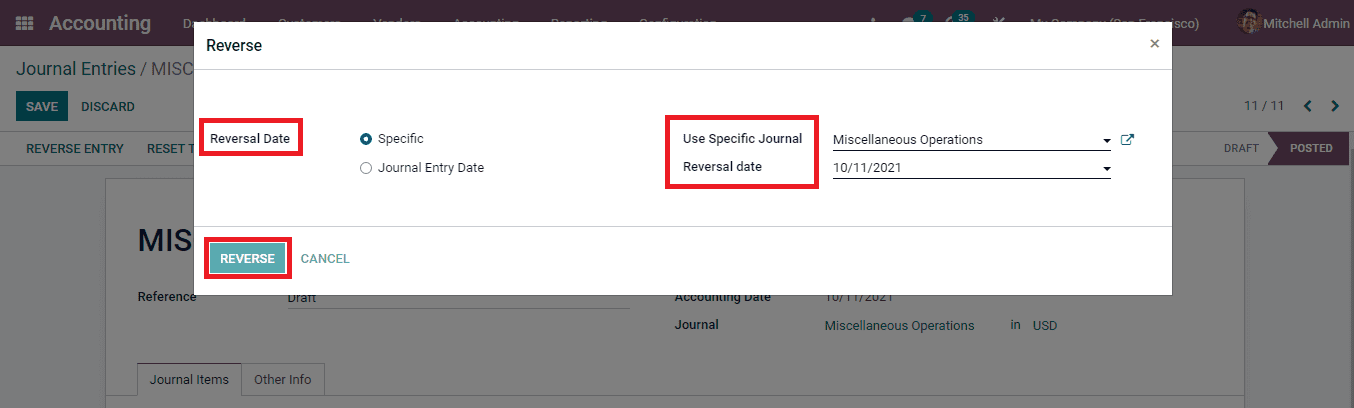The height and width of the screenshot is (408, 1354).
Task: Select the Journal Entry Date radio option
Action: [x=366, y=168]
